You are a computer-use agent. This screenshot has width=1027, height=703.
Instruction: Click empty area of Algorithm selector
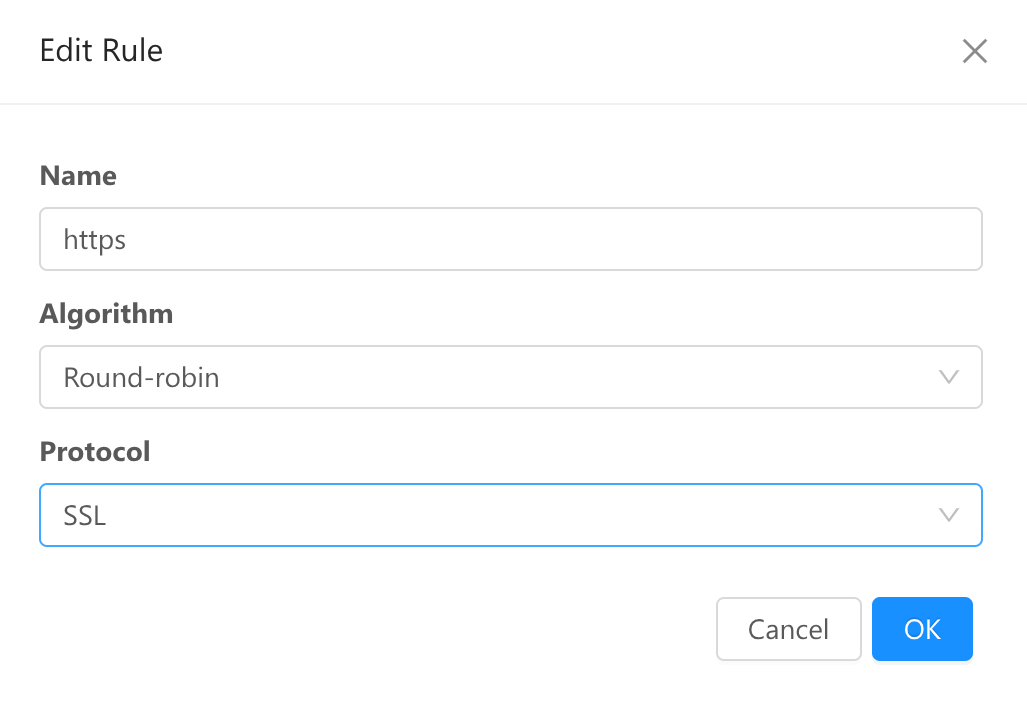pos(600,377)
